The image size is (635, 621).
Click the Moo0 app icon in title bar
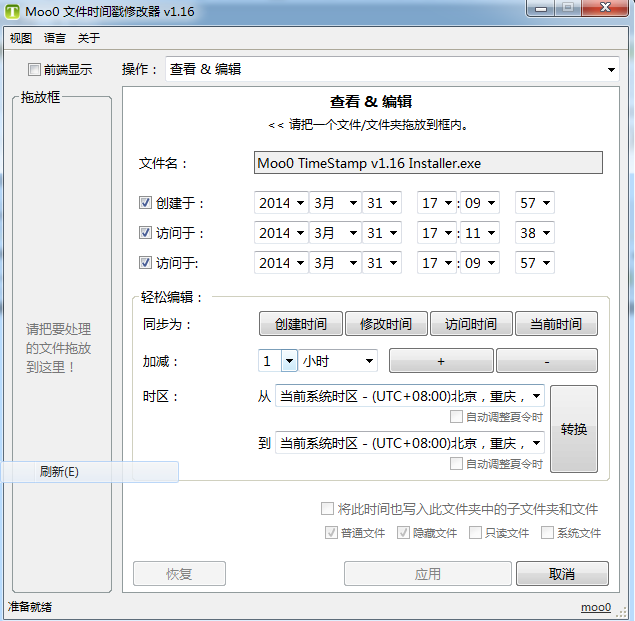coord(12,11)
